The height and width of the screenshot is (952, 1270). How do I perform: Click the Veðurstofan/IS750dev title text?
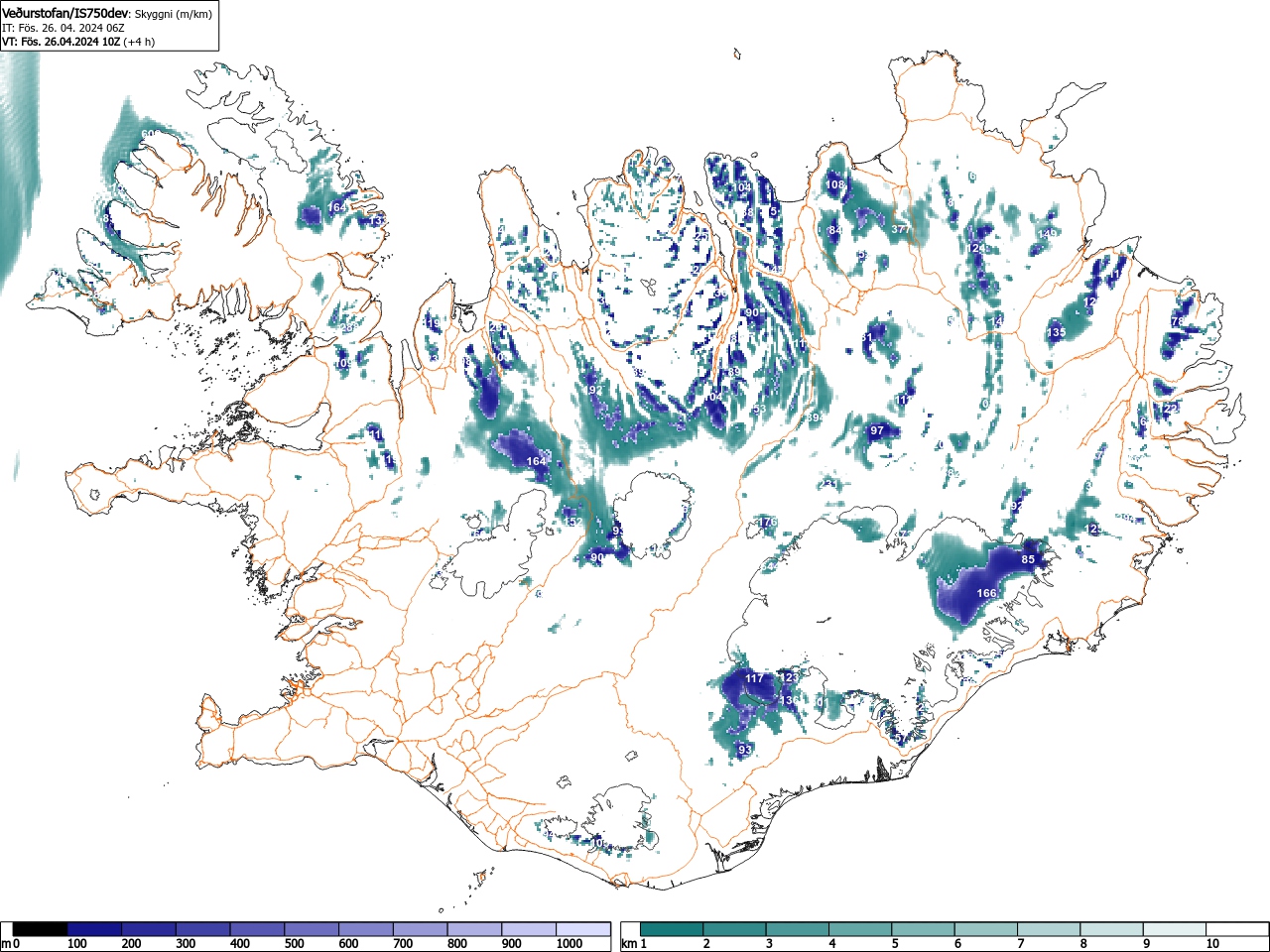(x=65, y=13)
